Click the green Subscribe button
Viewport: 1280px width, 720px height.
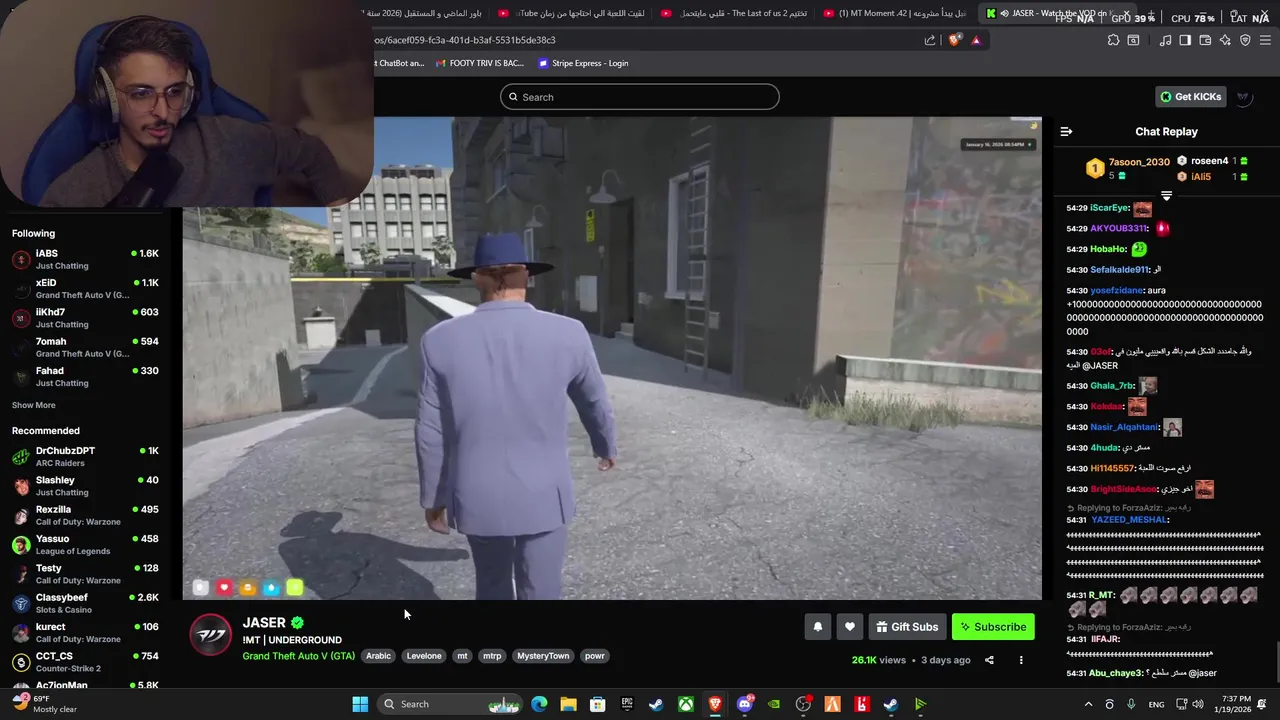(993, 627)
